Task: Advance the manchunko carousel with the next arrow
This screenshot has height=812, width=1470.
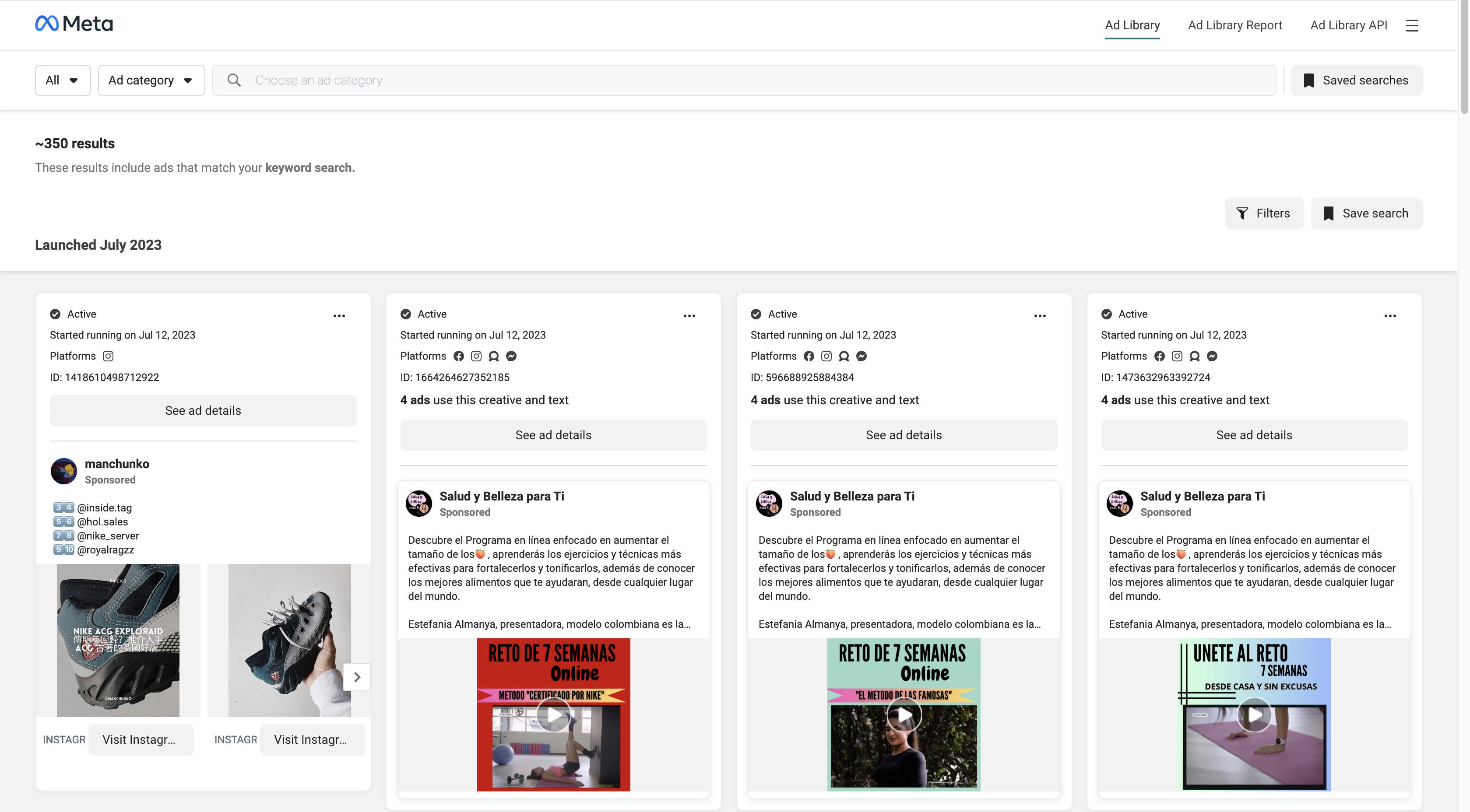Action: tap(357, 677)
